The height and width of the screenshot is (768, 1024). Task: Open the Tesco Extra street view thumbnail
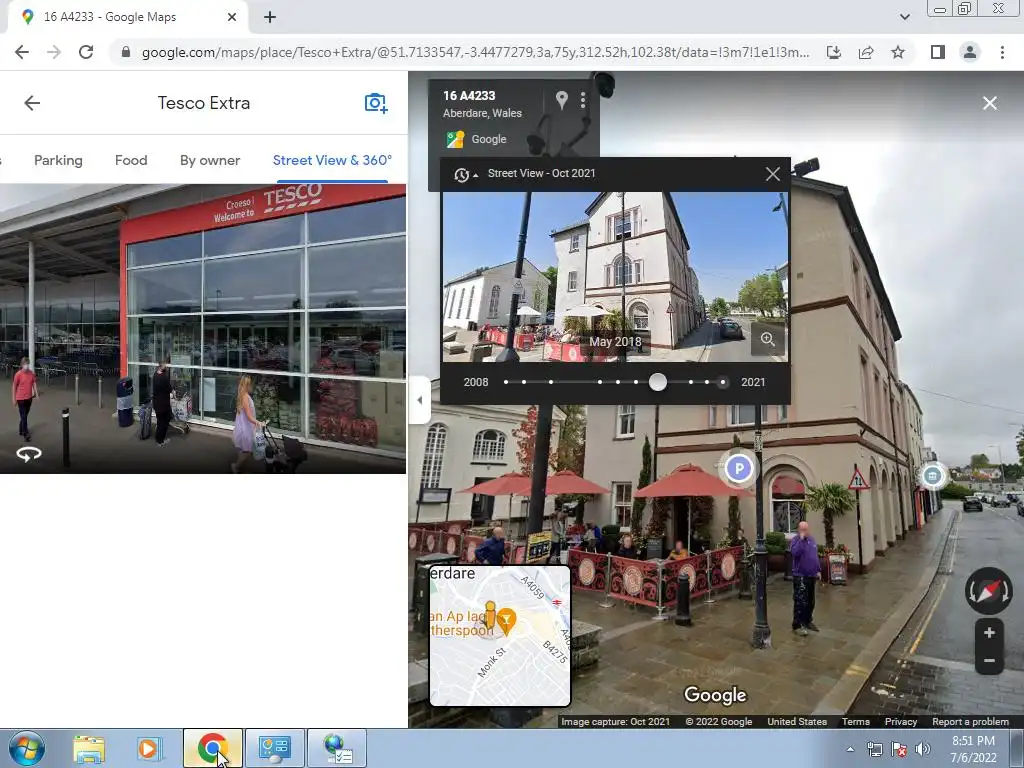(x=202, y=328)
